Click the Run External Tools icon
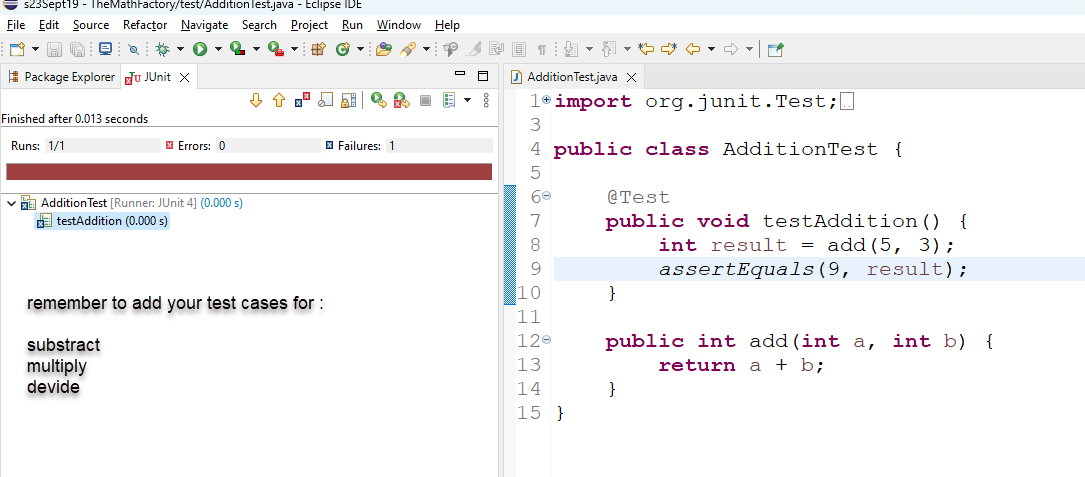Image resolution: width=1085 pixels, height=477 pixels. tap(276, 49)
